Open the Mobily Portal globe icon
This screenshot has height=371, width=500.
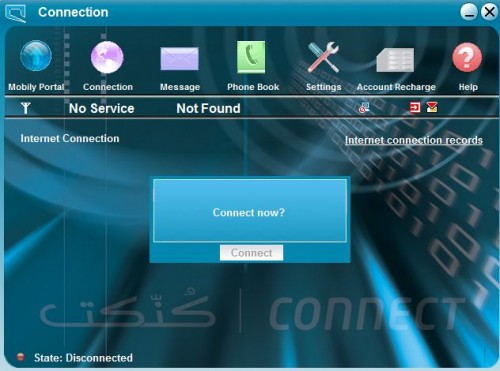click(36, 56)
